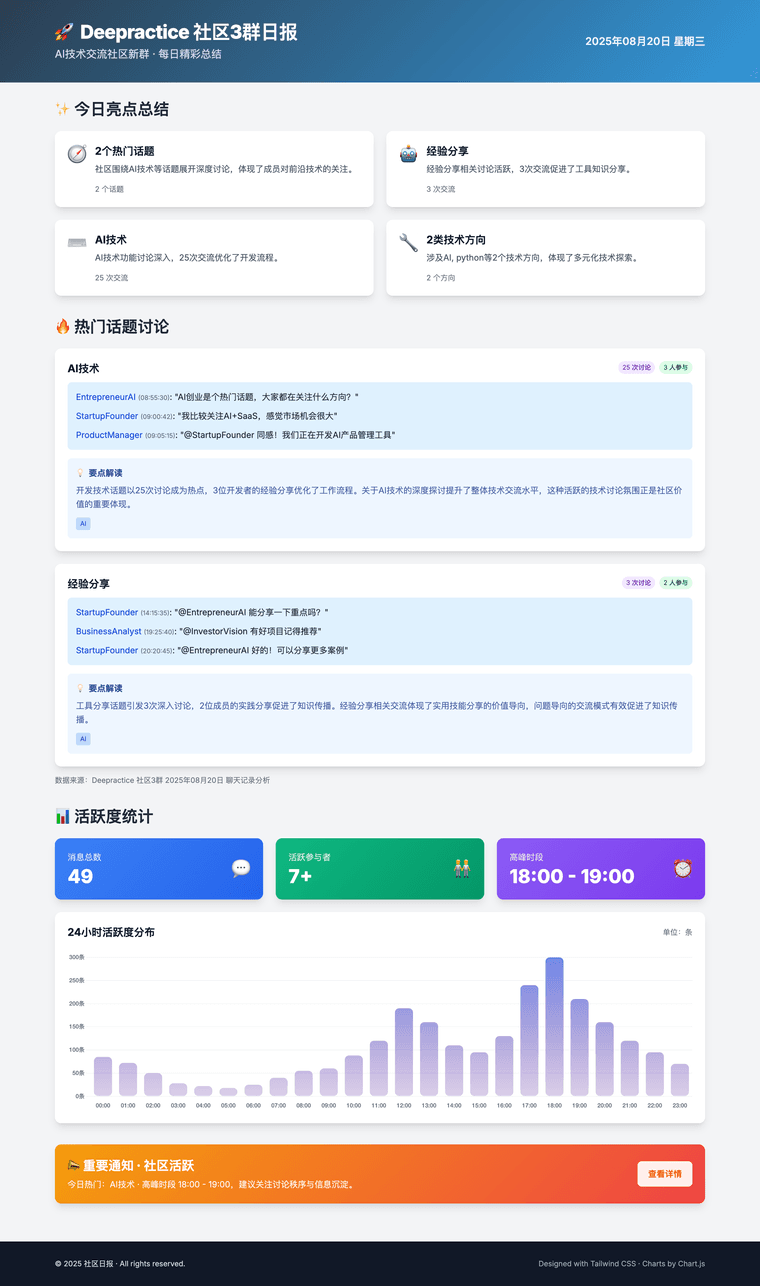Click the alarm clock icon in 高峰时段 card
The image size is (760, 1286).
pos(682,868)
